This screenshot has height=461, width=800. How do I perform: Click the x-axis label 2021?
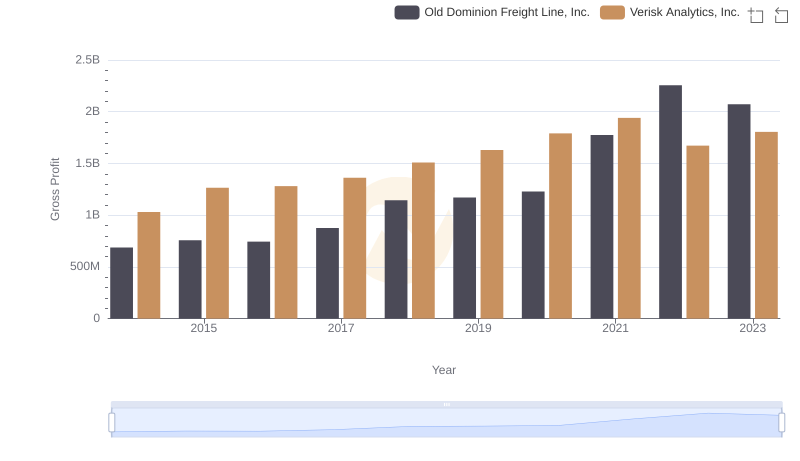[x=615, y=328]
